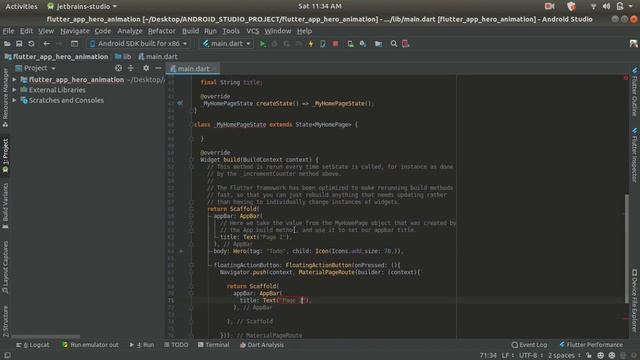Expand the Scratches and Consoles node
The image size is (640, 360).
tap(14, 100)
